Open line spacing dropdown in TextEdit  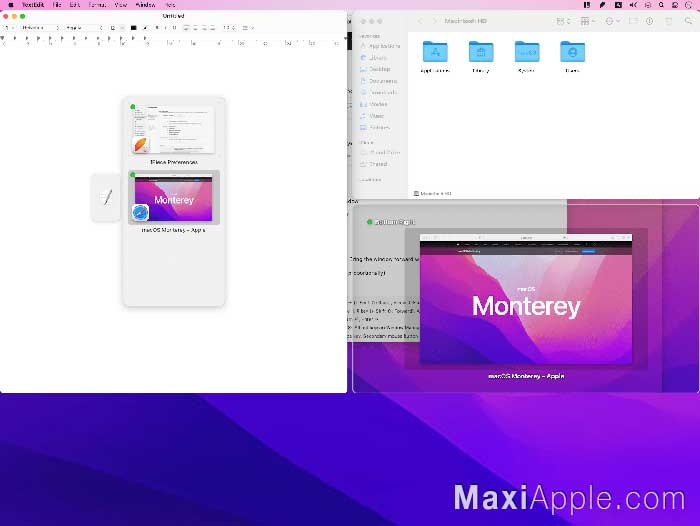[x=229, y=28]
